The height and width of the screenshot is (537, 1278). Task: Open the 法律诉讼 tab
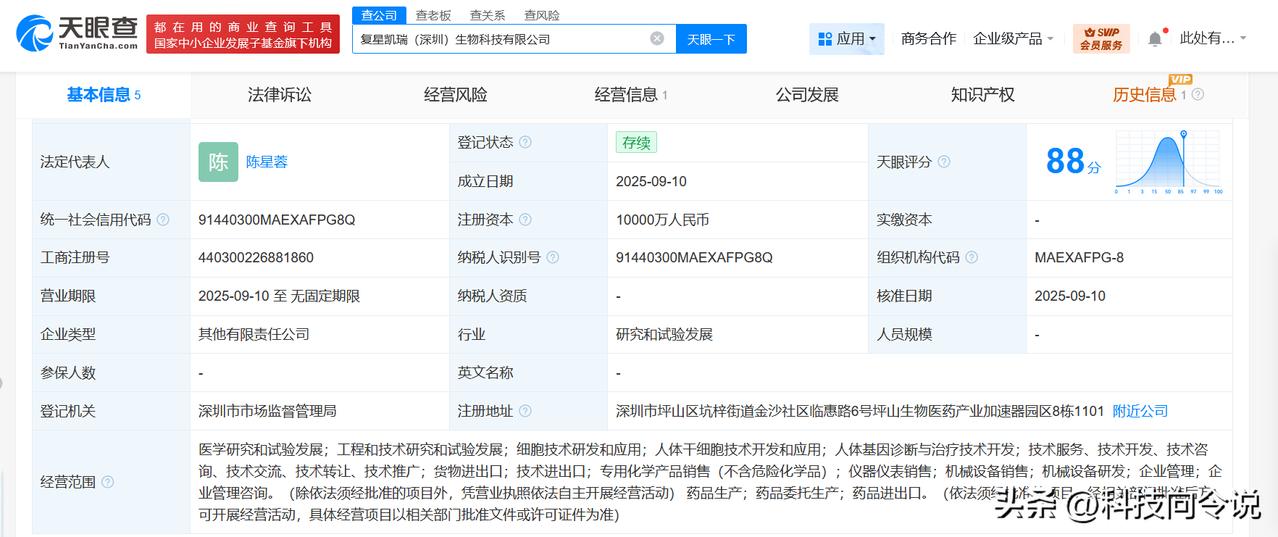(x=280, y=95)
